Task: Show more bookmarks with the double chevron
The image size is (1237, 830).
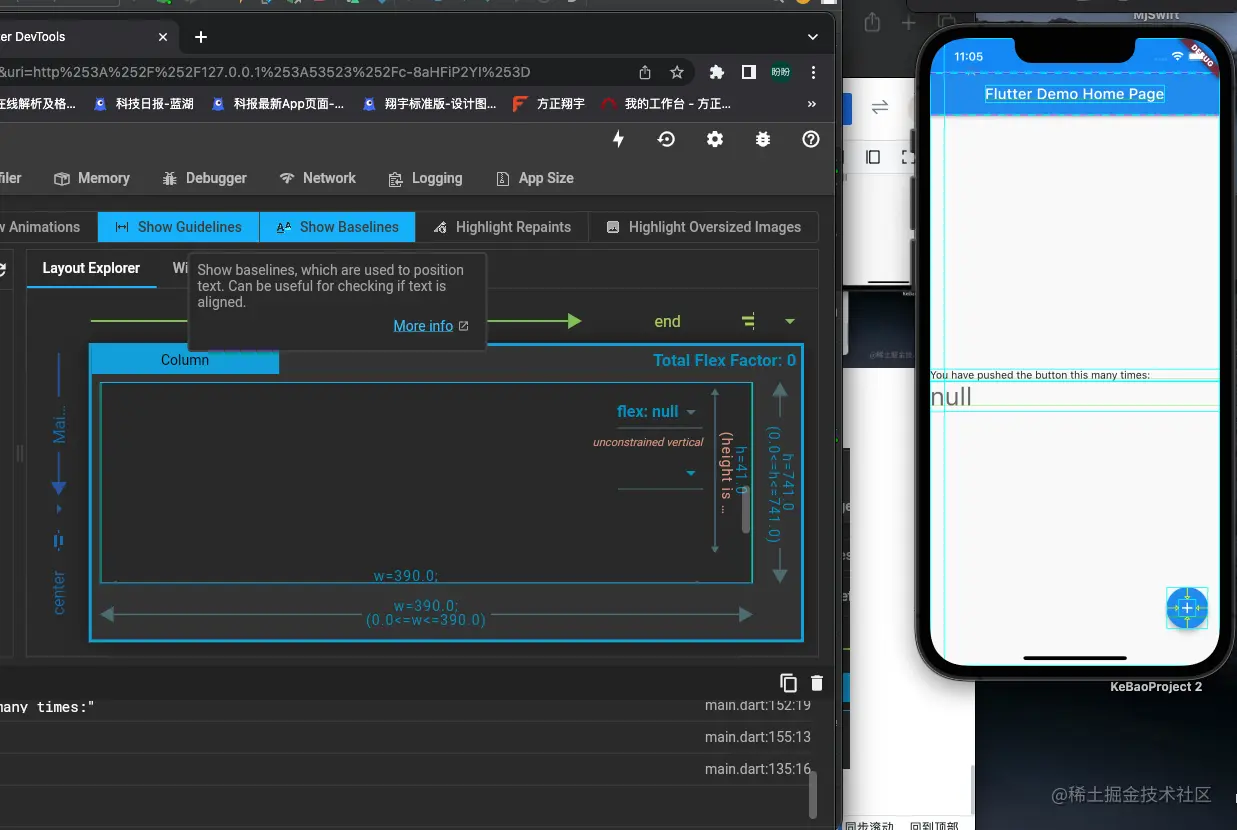Action: pyautogui.click(x=811, y=104)
